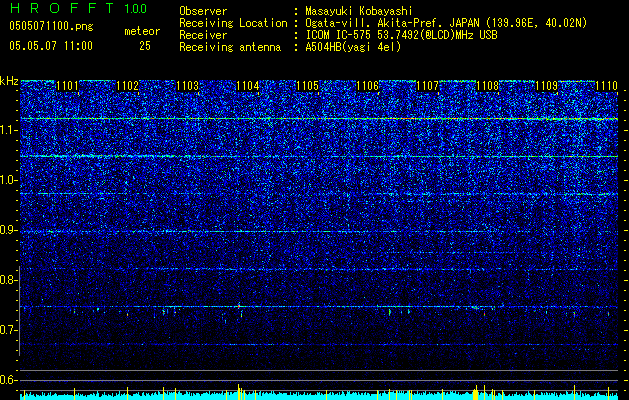629x400 pixels.
Task: Click the date stamp 05.05.07 11:00
Action: (x=51, y=46)
